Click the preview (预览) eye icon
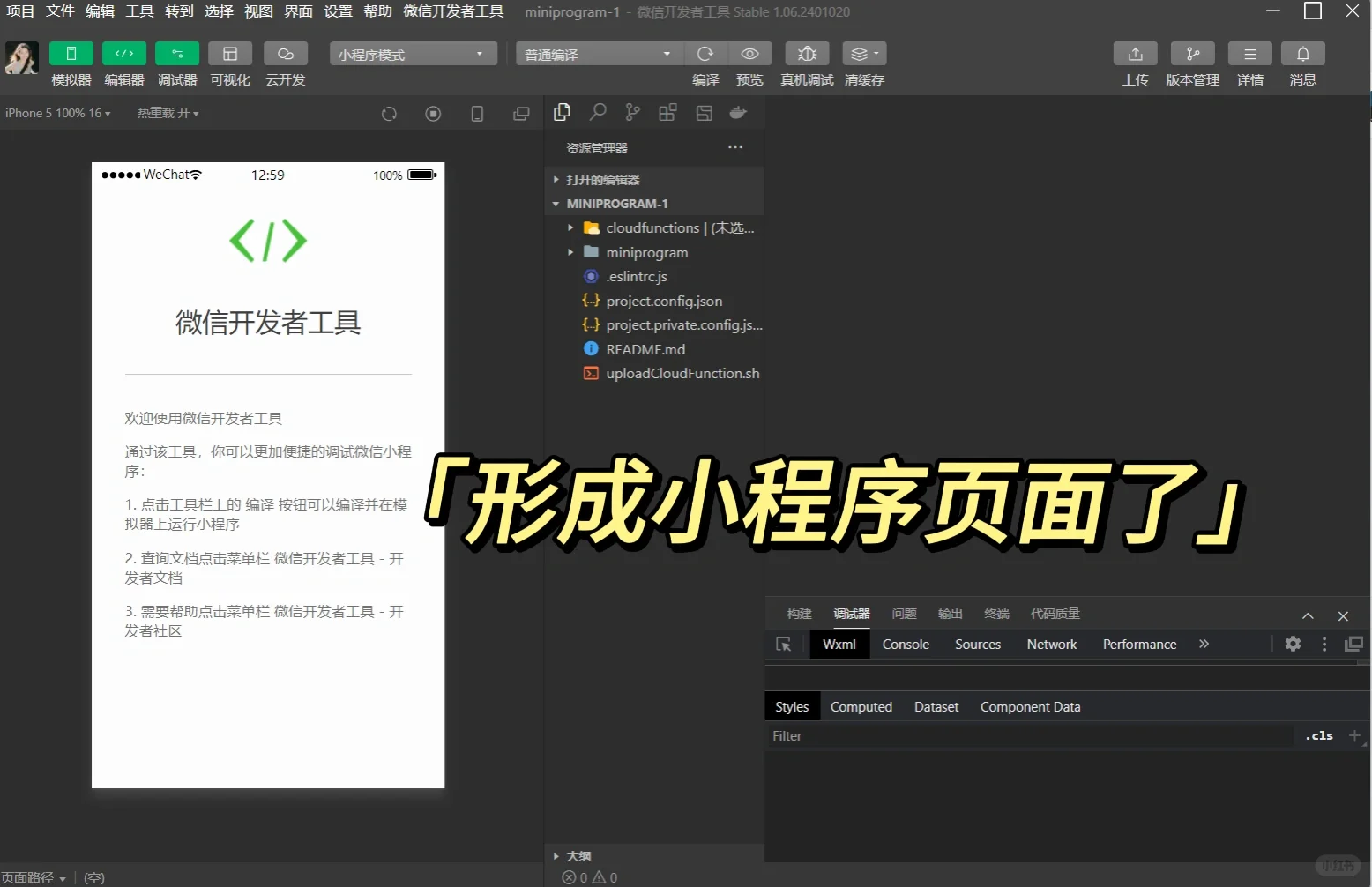This screenshot has width=1372, height=887. (x=749, y=54)
